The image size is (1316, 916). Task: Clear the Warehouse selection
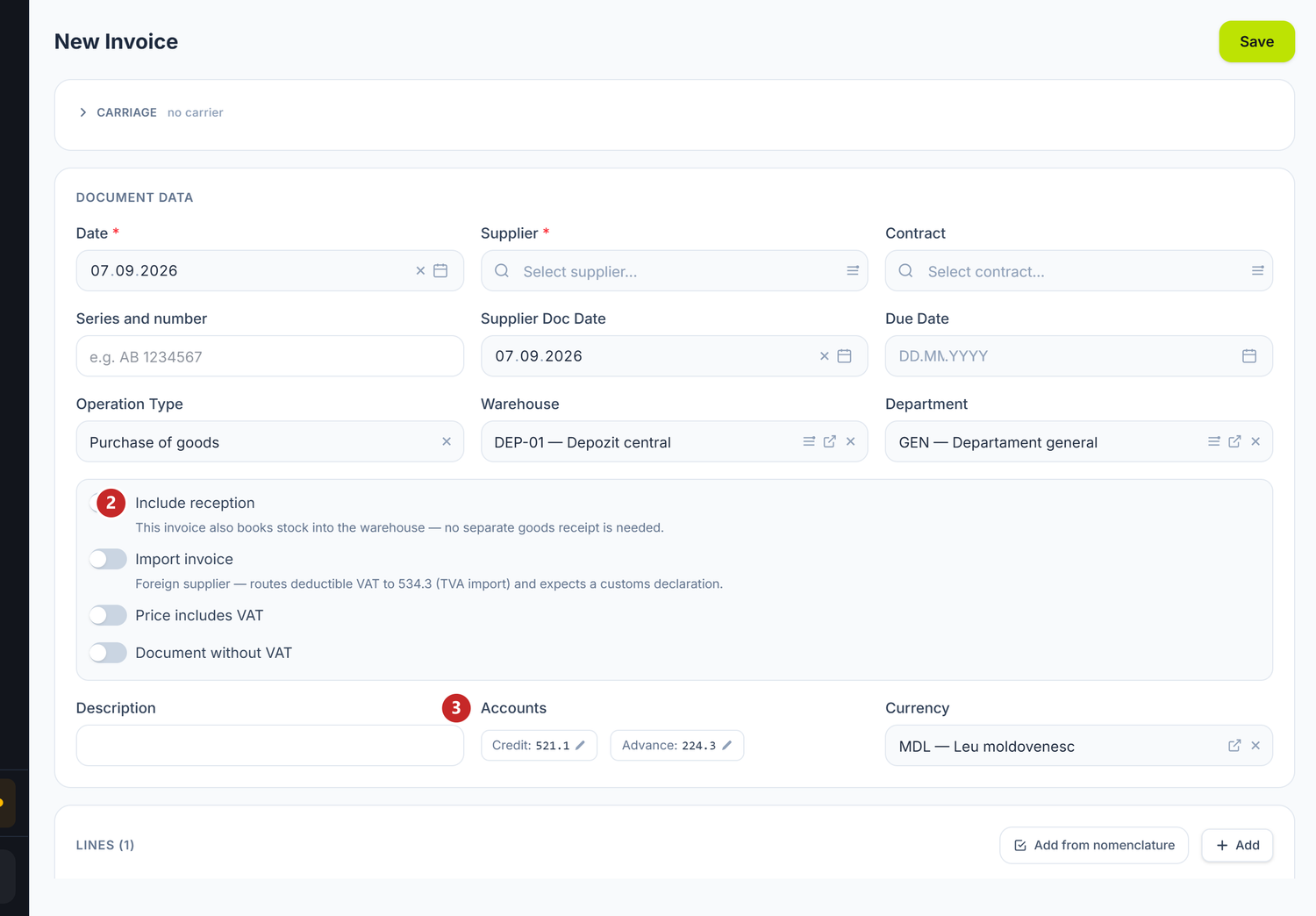point(850,441)
